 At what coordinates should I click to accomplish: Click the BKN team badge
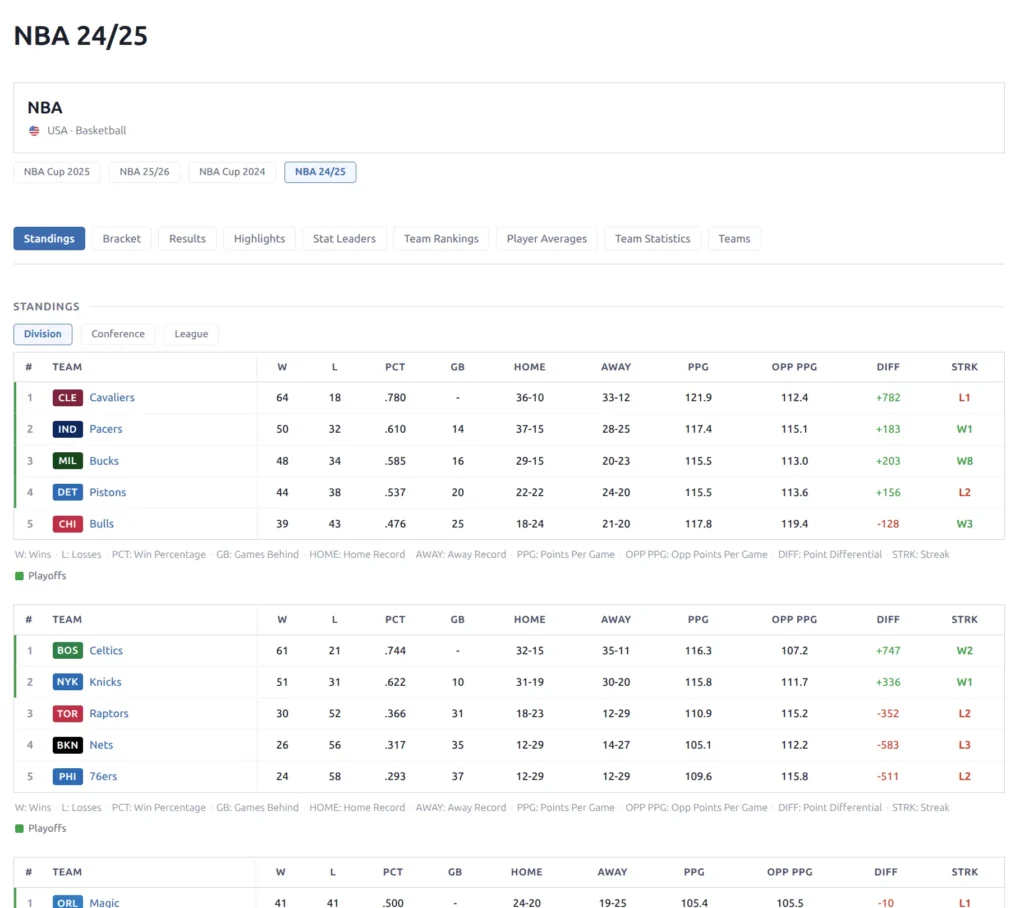tap(67, 745)
